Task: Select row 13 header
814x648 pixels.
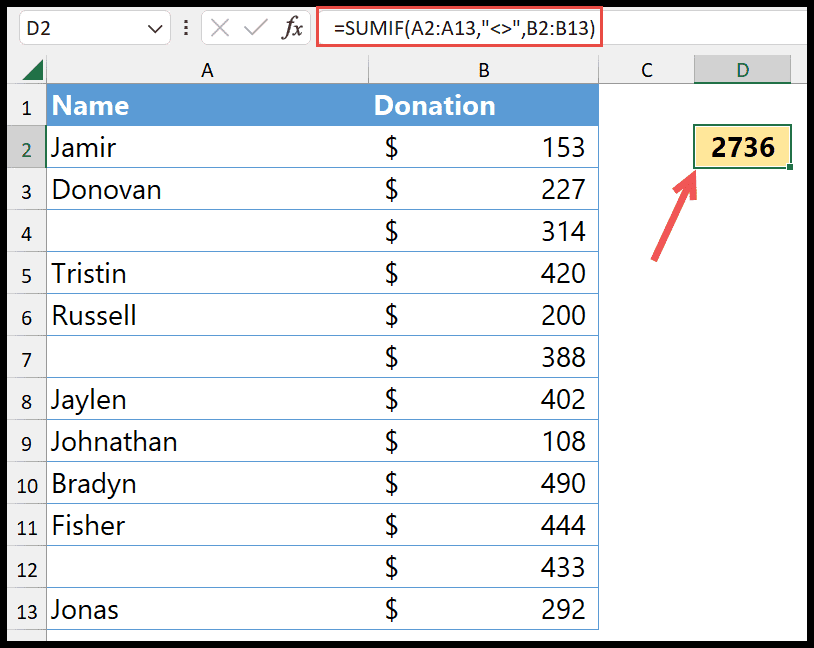Action: [26, 610]
